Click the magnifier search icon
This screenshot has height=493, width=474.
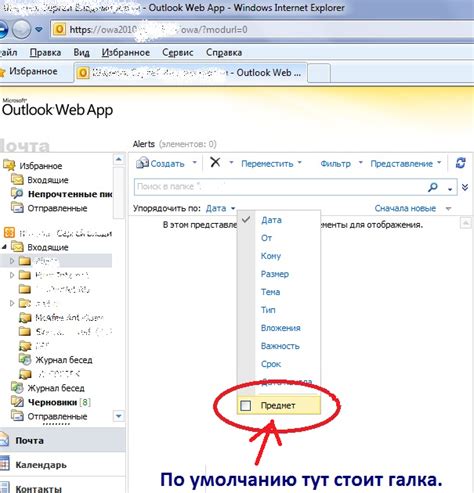tap(433, 187)
